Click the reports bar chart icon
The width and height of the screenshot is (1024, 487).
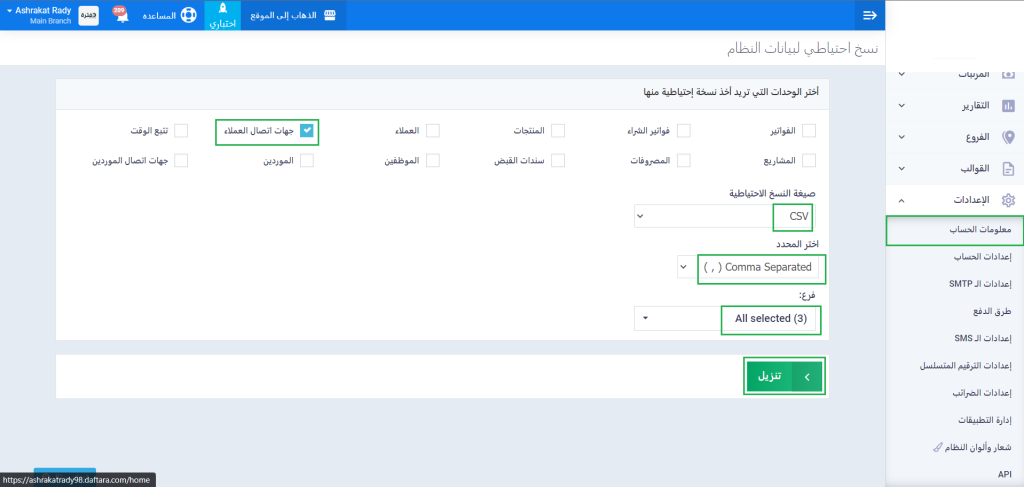point(1008,106)
